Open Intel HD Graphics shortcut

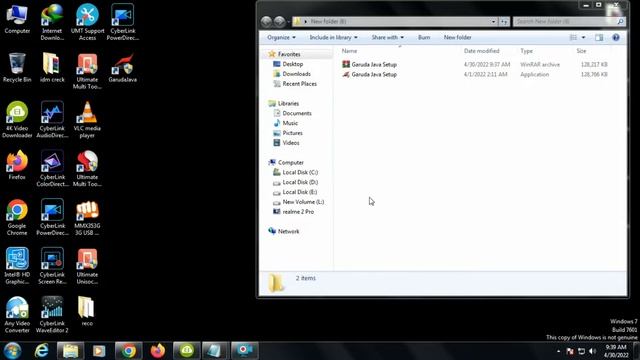click(17, 266)
